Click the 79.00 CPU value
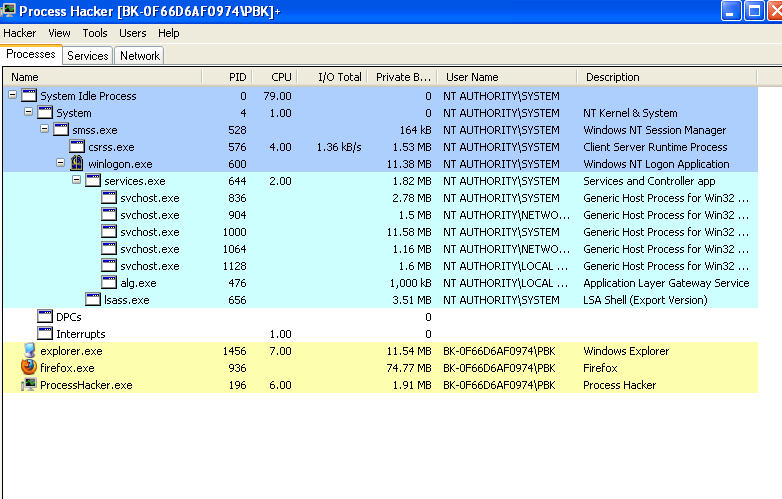This screenshot has height=499, width=782. click(277, 96)
